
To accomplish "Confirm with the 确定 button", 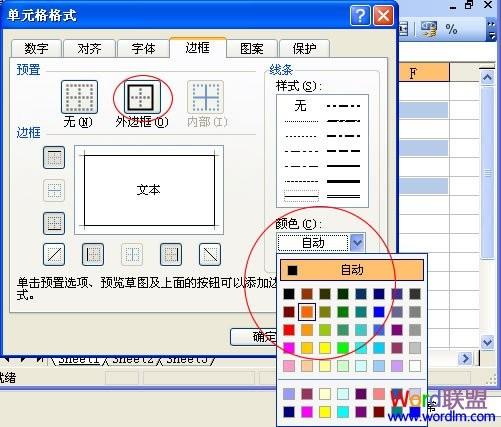I will tap(254, 337).
